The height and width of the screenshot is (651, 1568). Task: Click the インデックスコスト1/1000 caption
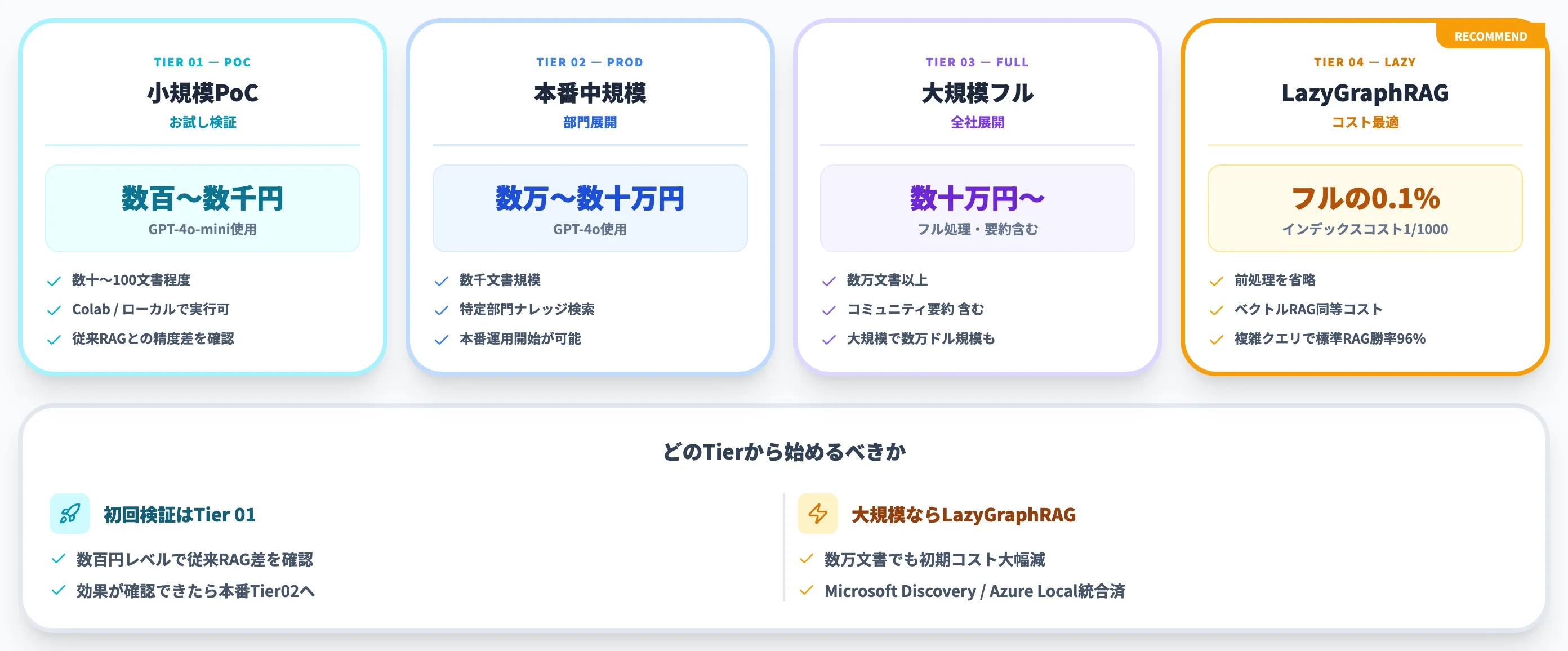pyautogui.click(x=1365, y=229)
